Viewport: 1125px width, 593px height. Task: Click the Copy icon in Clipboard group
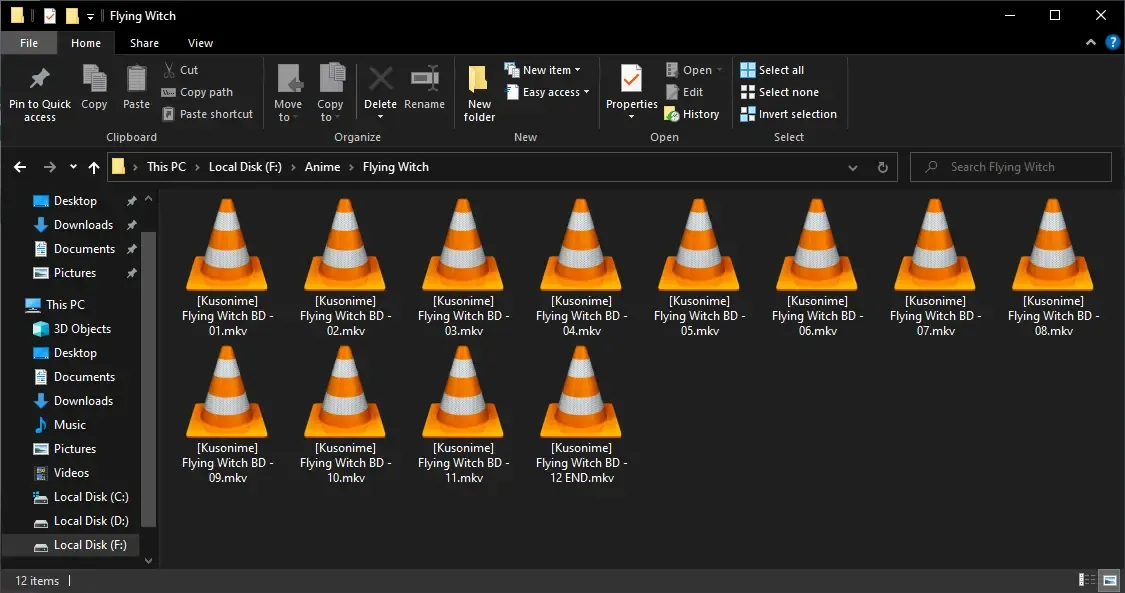pos(94,80)
